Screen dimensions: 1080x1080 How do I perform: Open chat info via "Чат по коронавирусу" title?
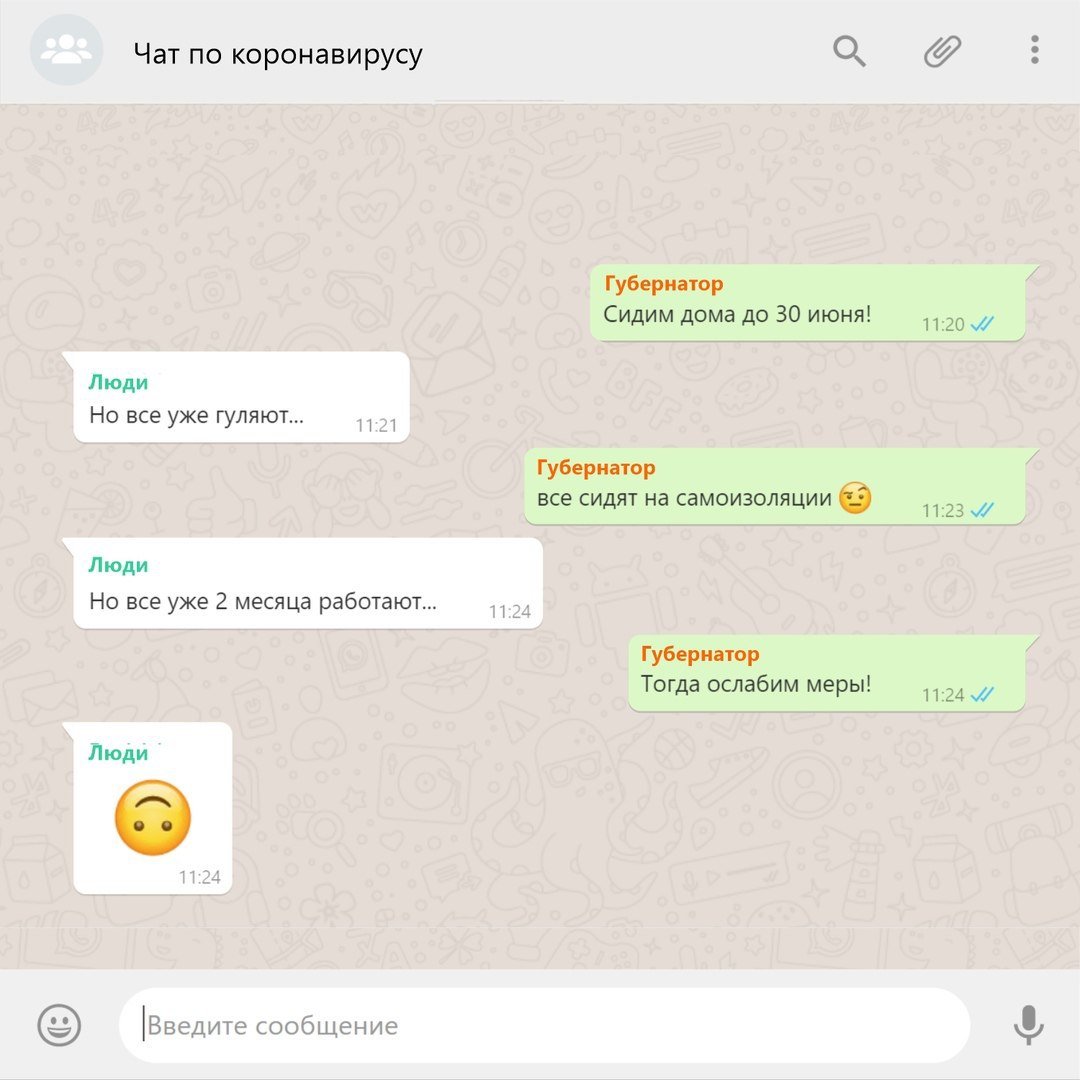pyautogui.click(x=278, y=54)
